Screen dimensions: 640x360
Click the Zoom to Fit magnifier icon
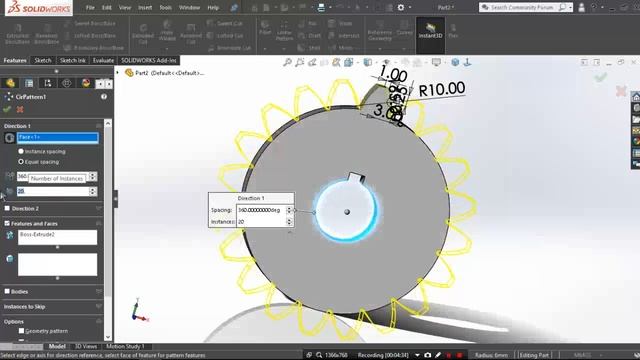pyautogui.click(x=288, y=62)
